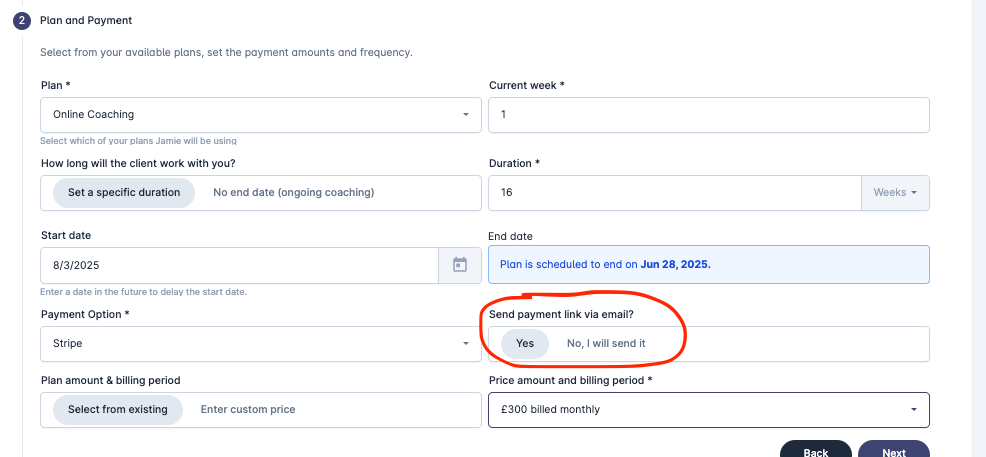Click the Start date field with 8/3/2025
The height and width of the screenshot is (457, 986).
pos(240,265)
